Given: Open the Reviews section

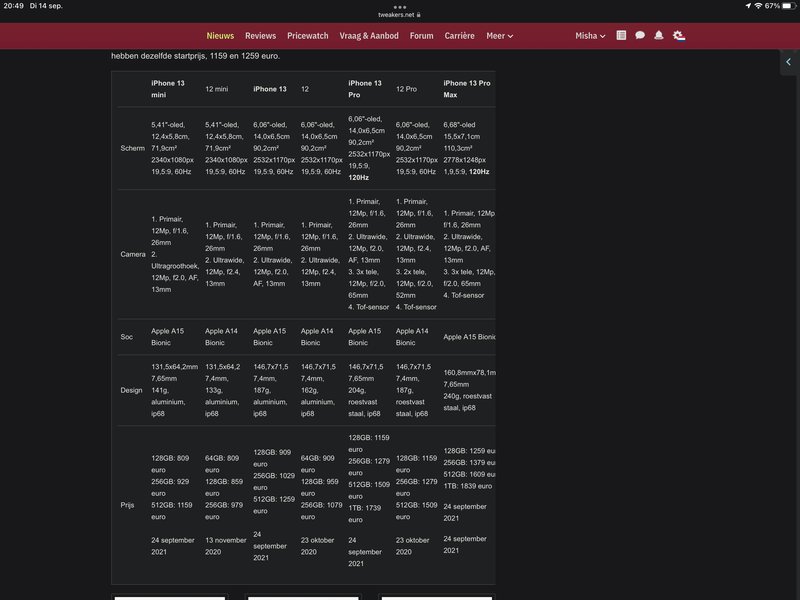Looking at the screenshot, I should [260, 36].
